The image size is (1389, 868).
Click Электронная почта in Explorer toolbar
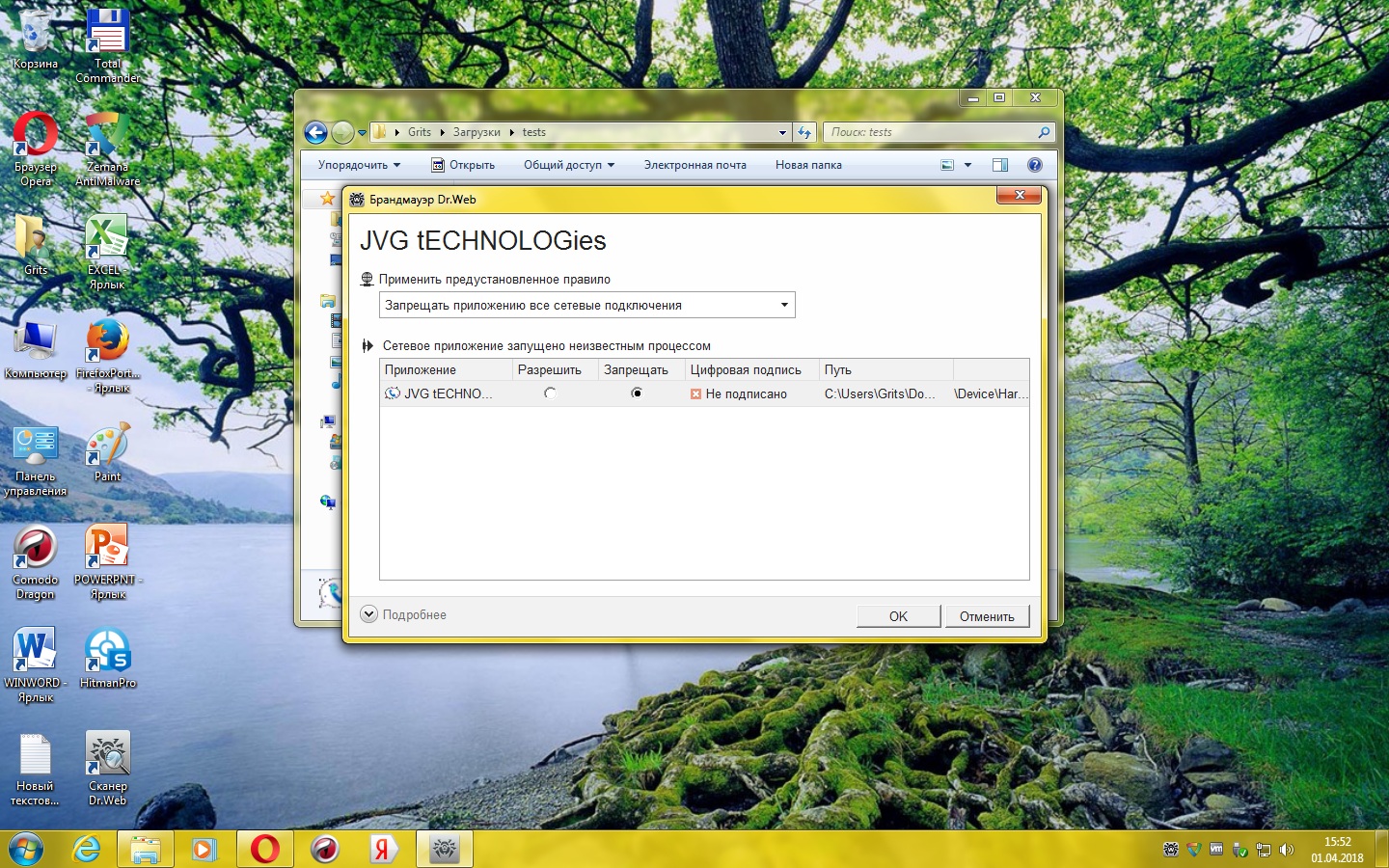694,165
